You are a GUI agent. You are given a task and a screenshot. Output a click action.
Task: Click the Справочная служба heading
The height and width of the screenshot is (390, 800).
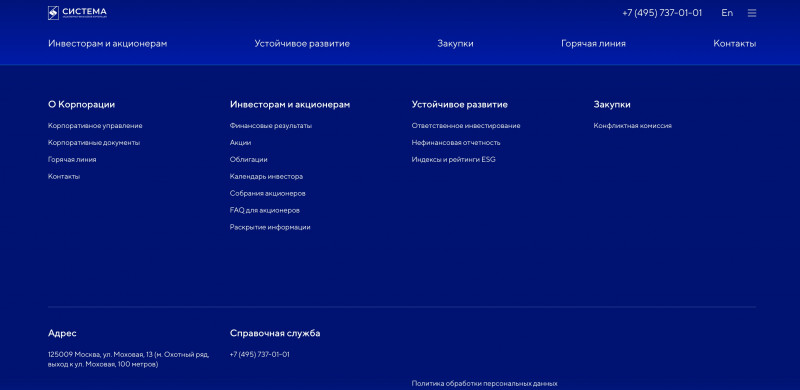pos(275,333)
